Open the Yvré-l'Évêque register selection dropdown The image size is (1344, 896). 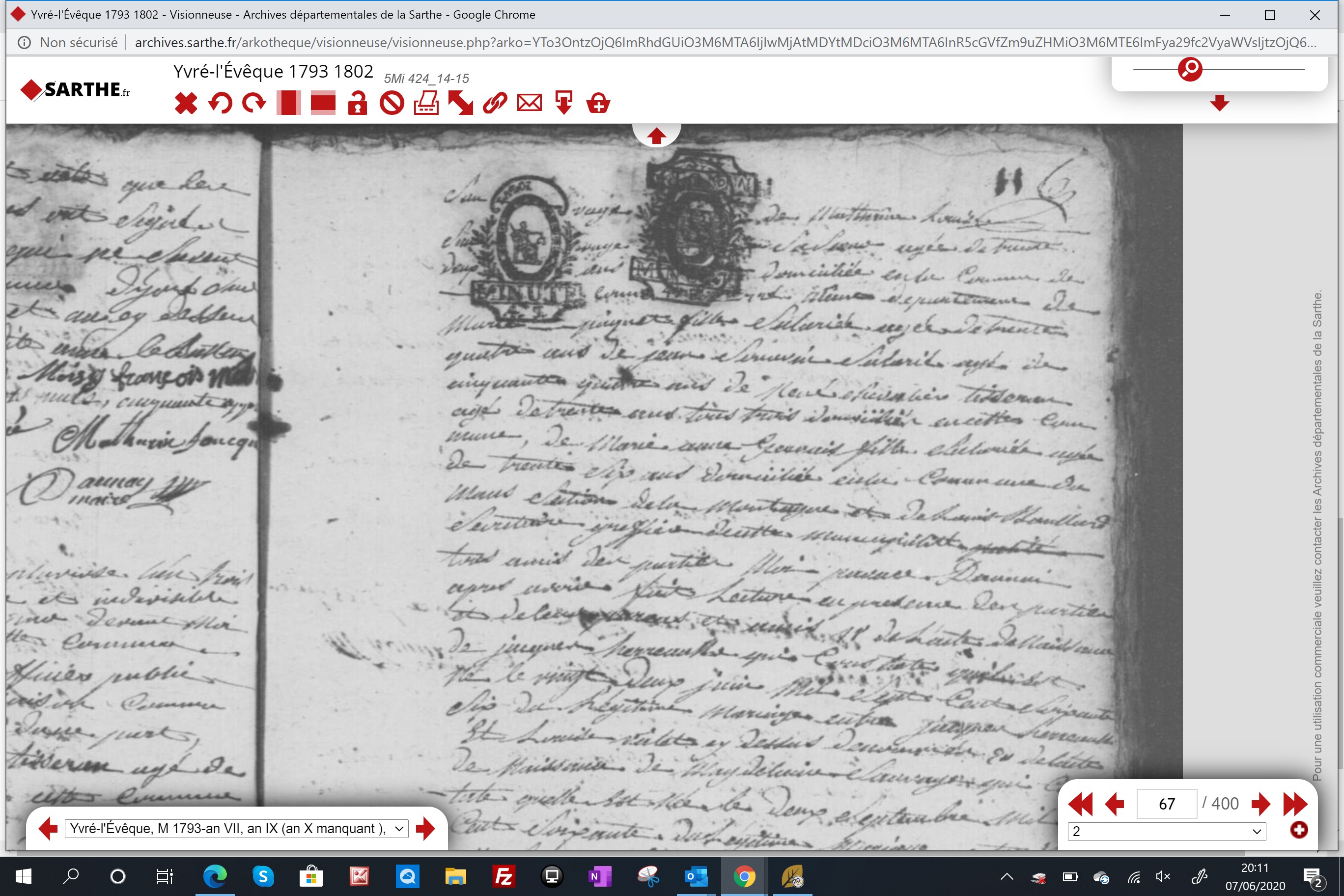click(237, 829)
